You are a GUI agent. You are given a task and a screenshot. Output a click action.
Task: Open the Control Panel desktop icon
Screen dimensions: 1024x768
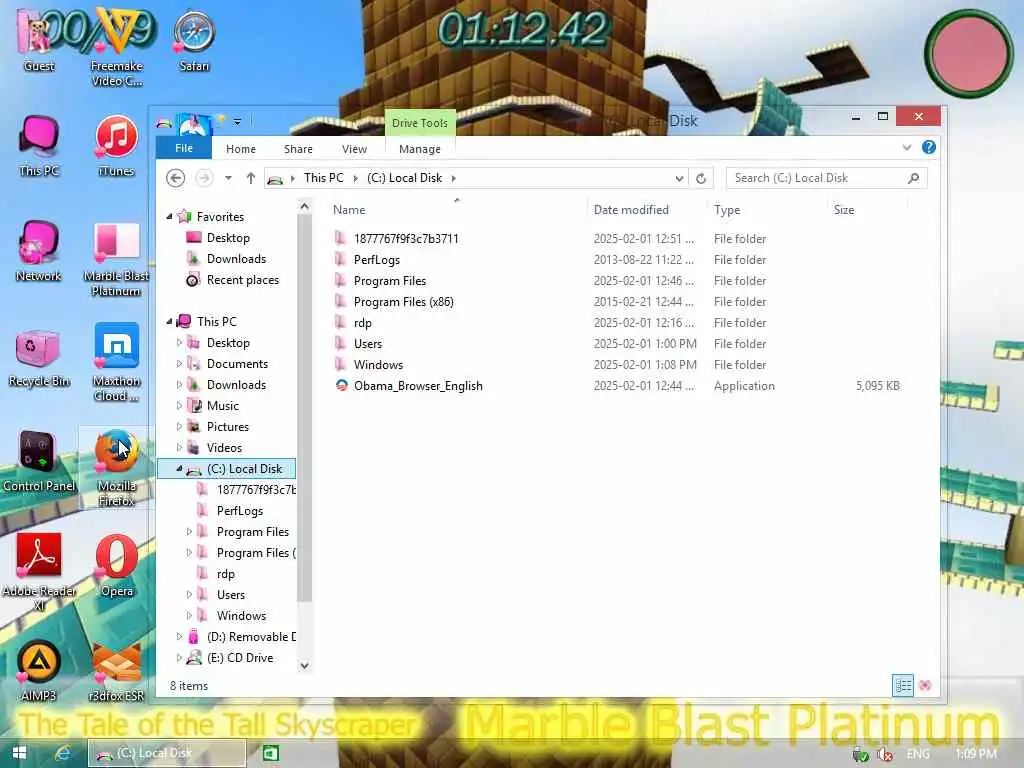click(39, 460)
